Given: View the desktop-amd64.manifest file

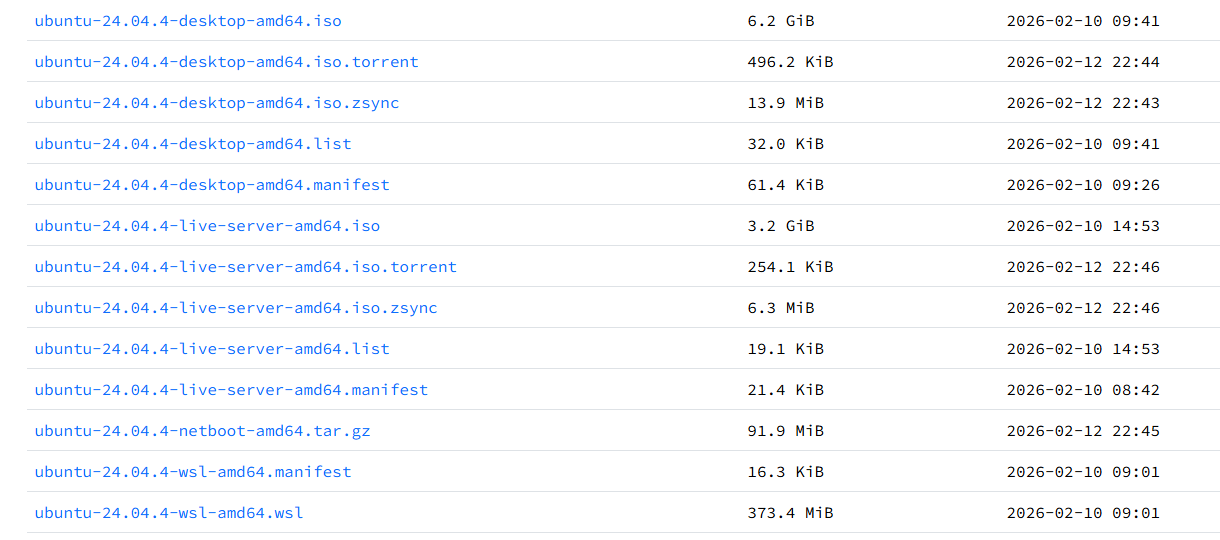Looking at the screenshot, I should pyautogui.click(x=212, y=185).
